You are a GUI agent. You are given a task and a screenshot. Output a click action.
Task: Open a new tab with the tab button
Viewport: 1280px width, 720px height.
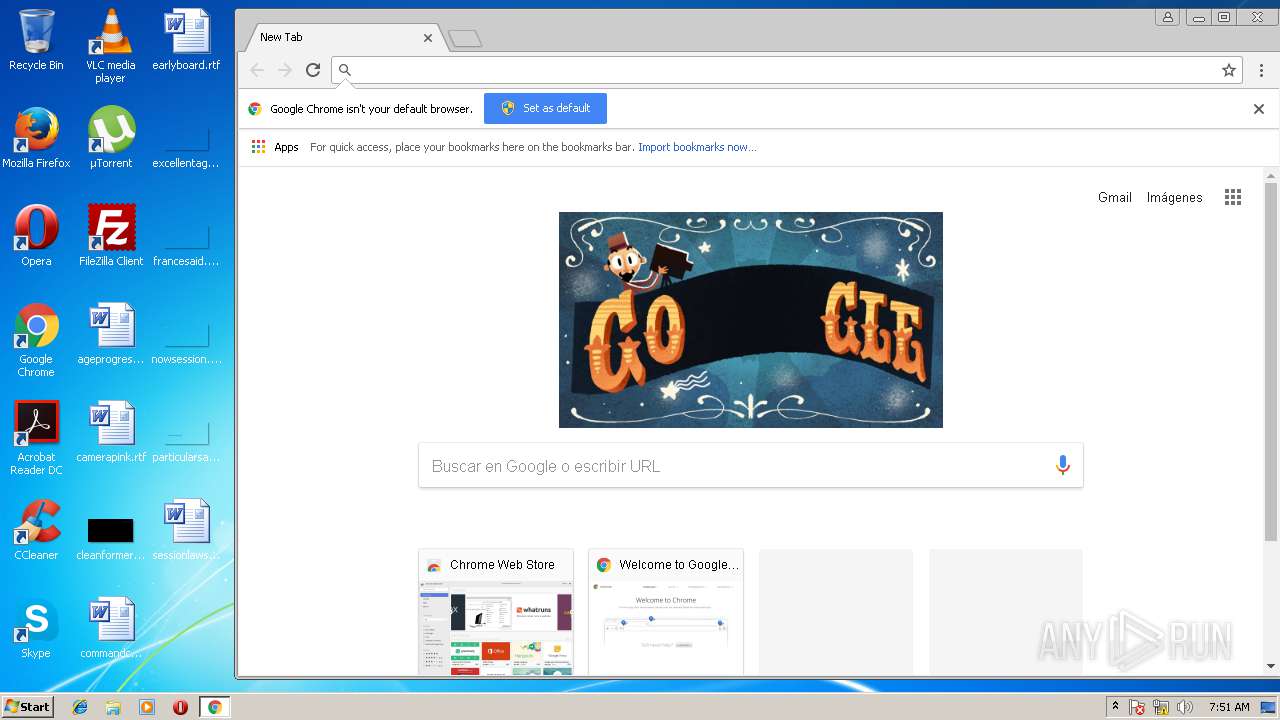[x=465, y=39]
